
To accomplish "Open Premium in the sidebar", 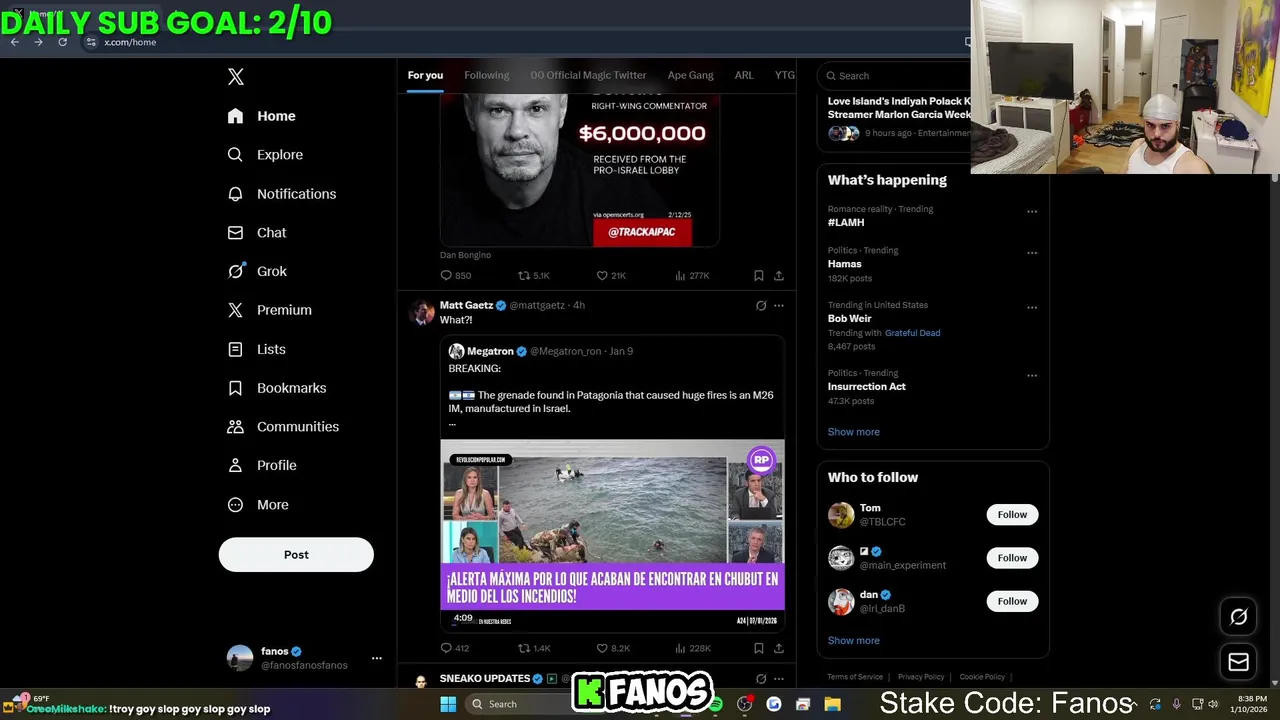I will (270, 310).
